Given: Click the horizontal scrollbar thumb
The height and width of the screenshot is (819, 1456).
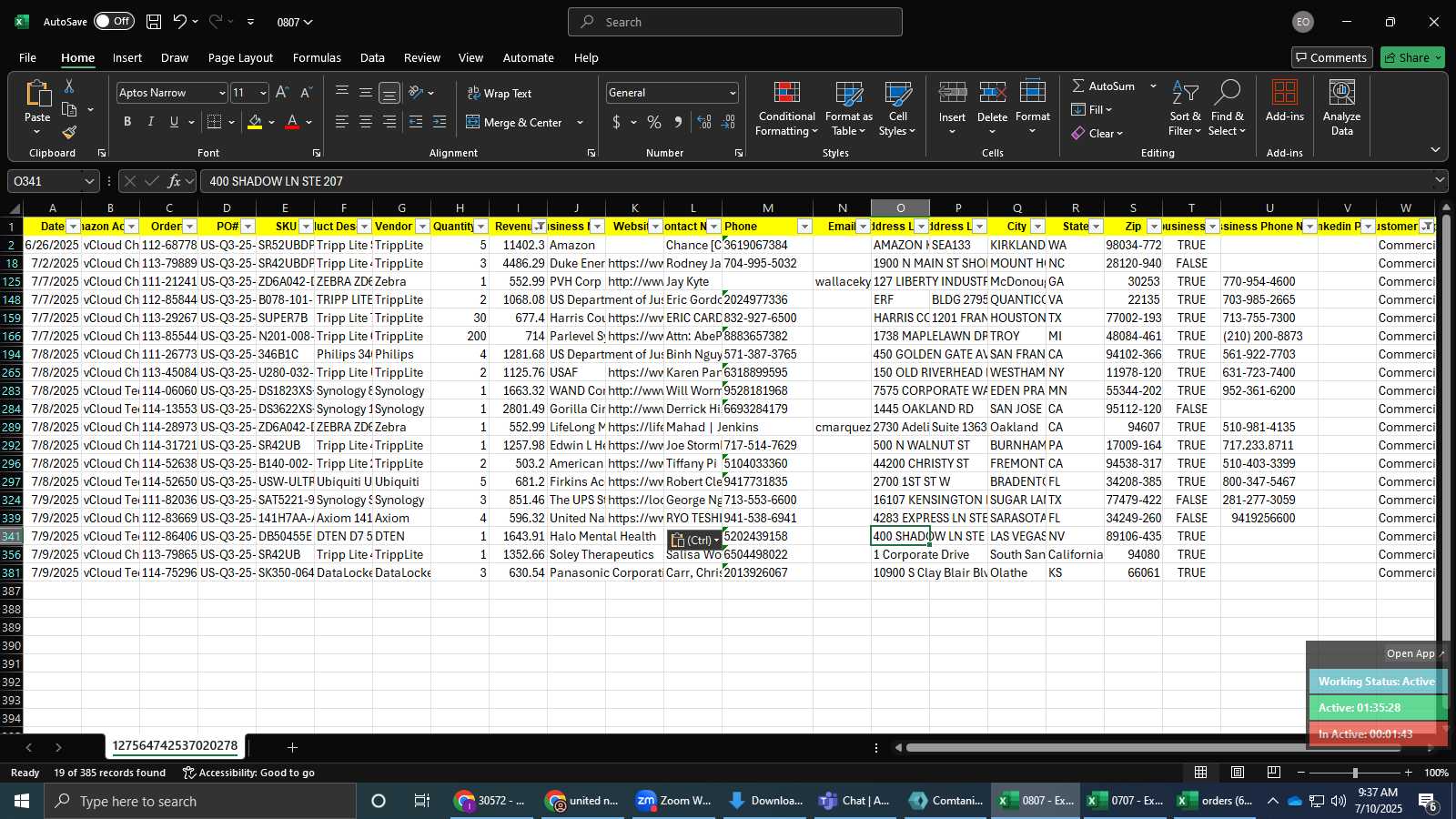Looking at the screenshot, I should (x=1152, y=748).
